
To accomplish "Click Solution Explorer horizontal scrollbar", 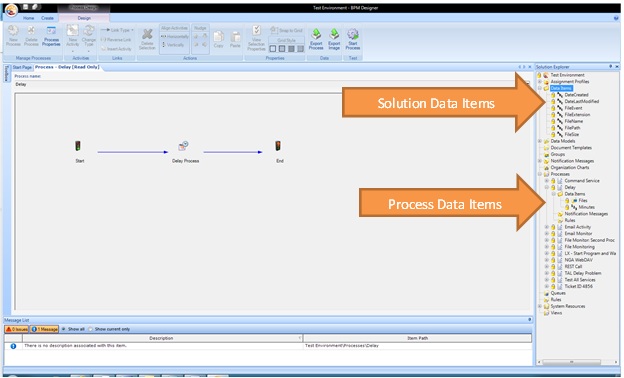I will 571,362.
